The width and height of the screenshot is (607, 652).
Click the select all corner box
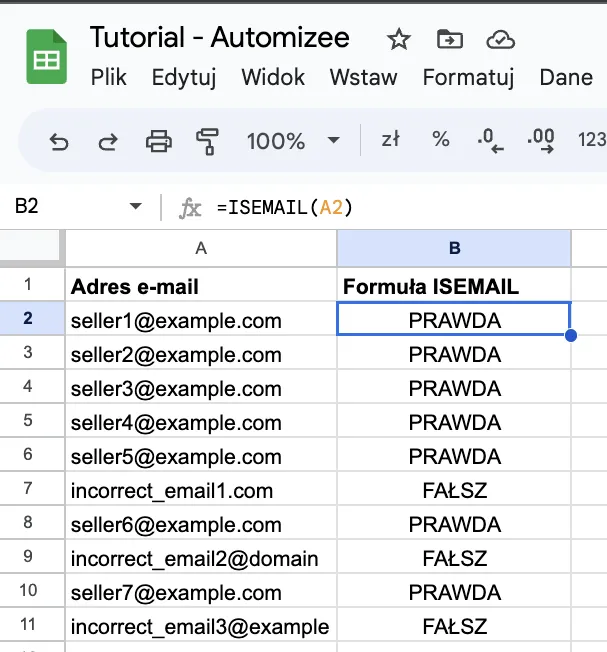pyautogui.click(x=30, y=246)
